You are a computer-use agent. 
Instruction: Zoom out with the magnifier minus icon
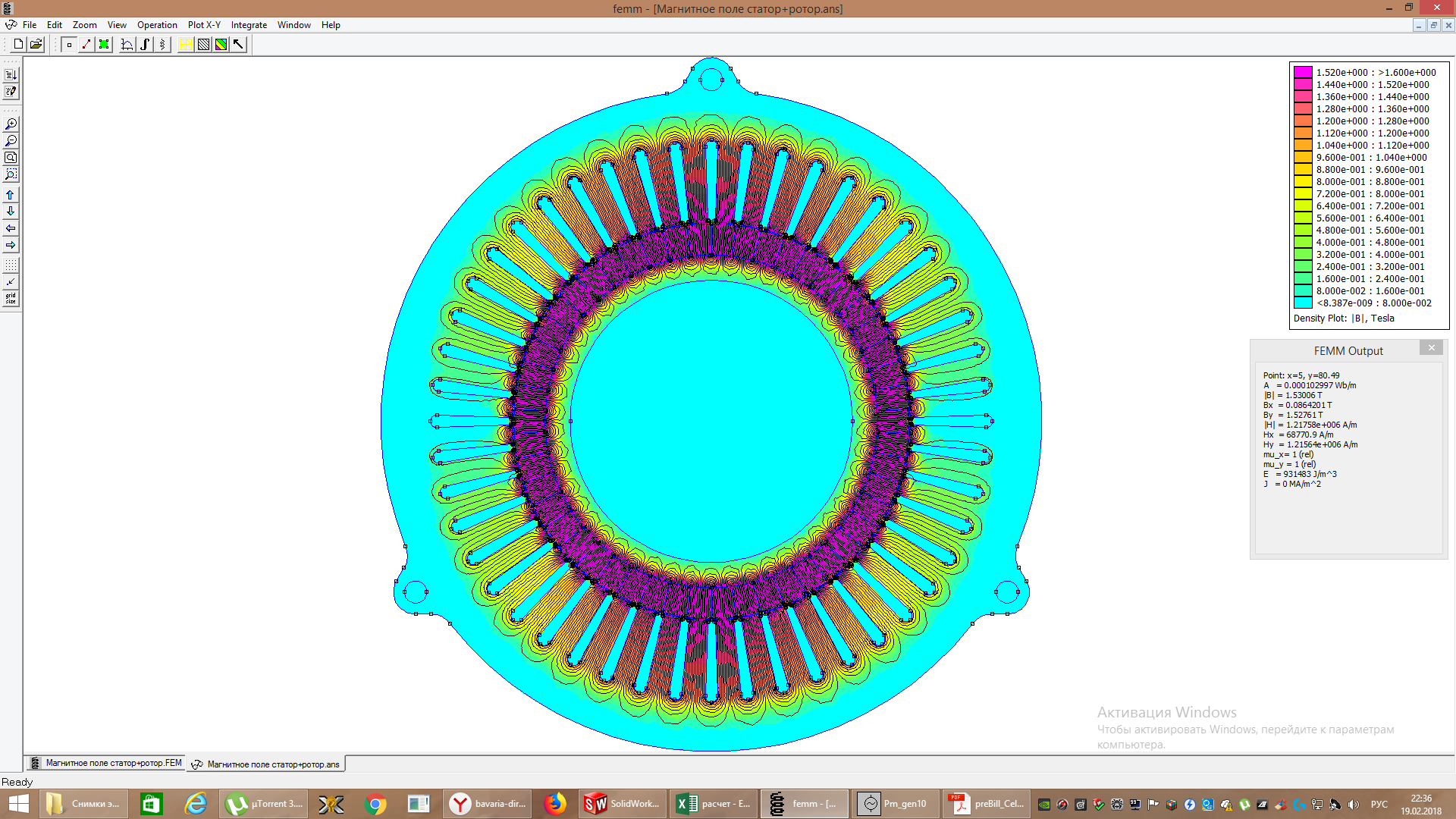(x=11, y=140)
